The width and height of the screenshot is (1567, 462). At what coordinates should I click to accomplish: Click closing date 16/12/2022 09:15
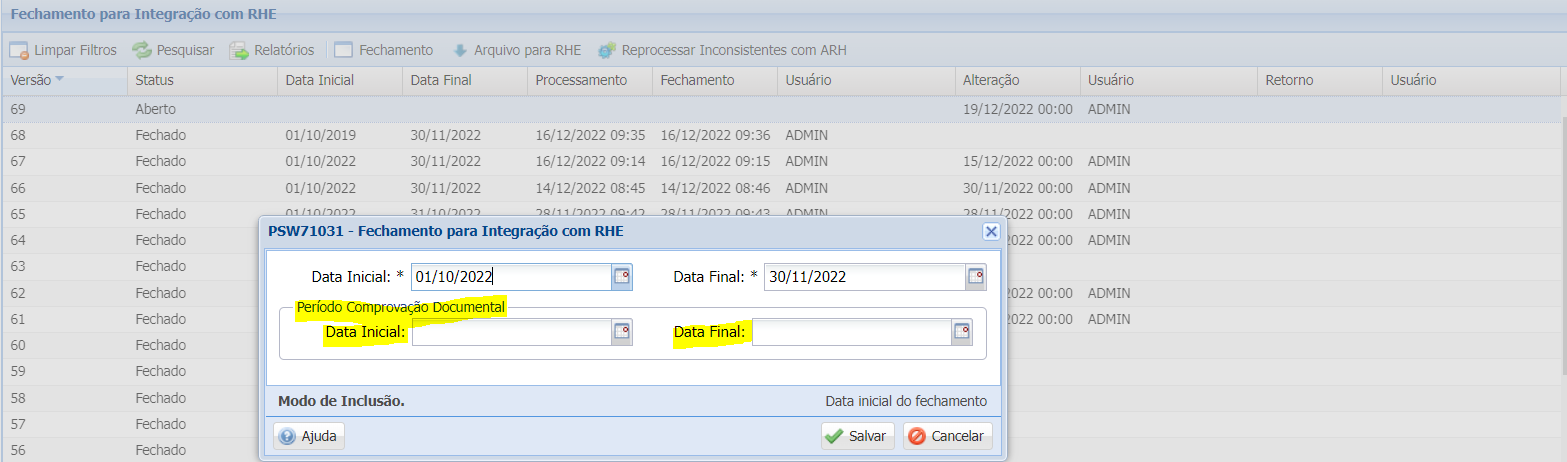715,161
